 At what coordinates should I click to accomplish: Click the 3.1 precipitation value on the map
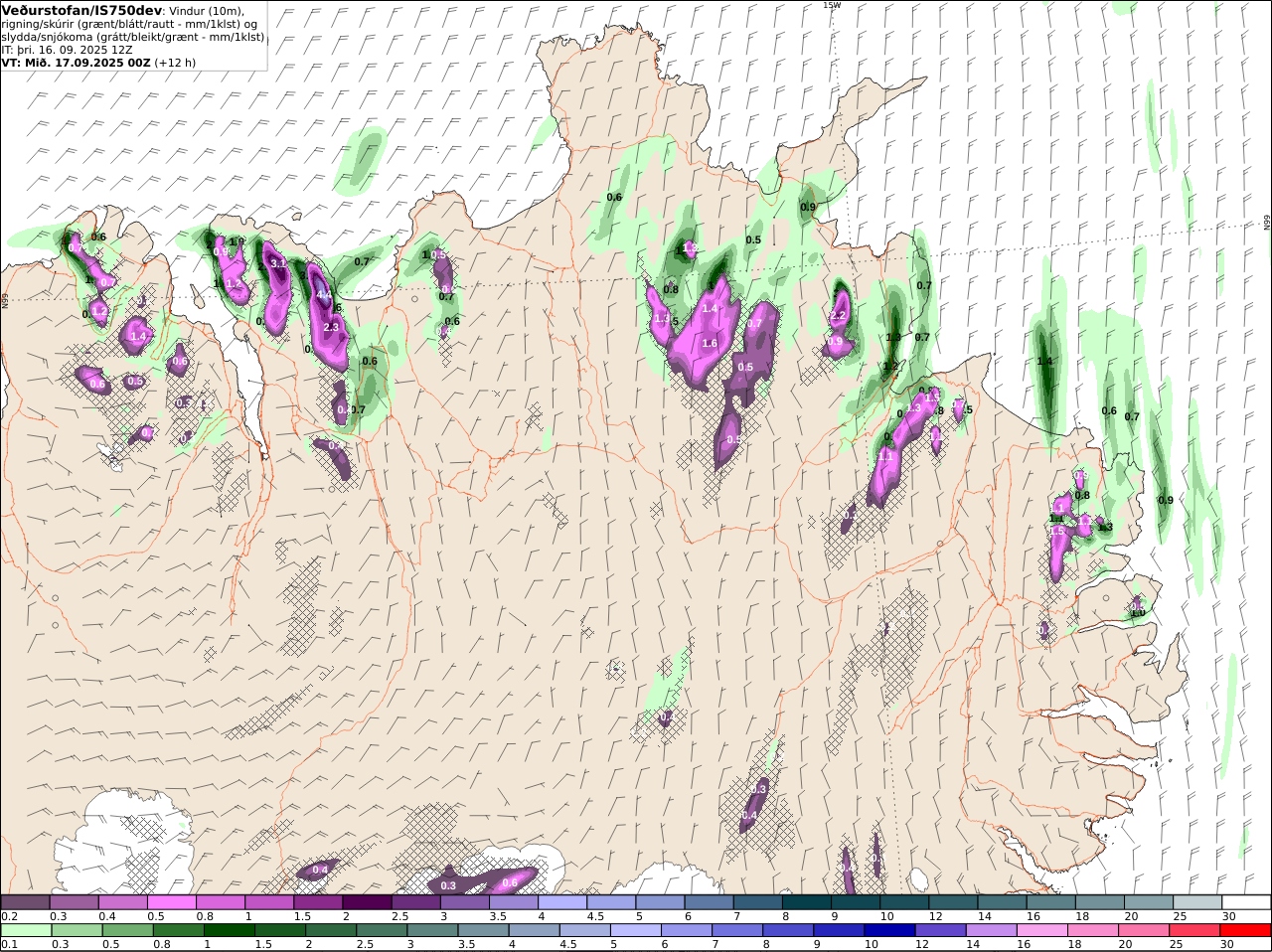coord(278,263)
